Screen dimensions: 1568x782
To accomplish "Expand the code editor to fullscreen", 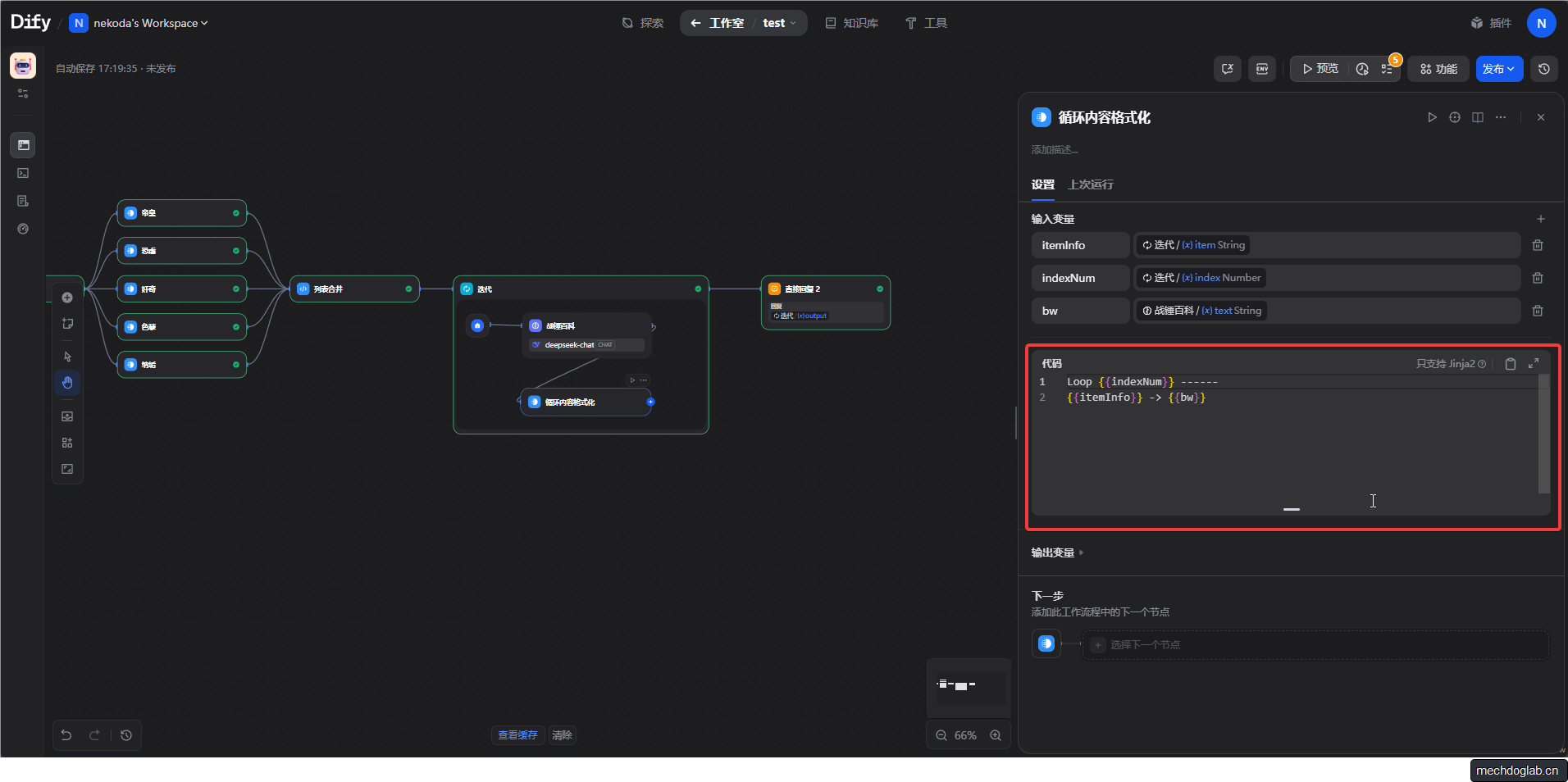I will click(x=1534, y=363).
